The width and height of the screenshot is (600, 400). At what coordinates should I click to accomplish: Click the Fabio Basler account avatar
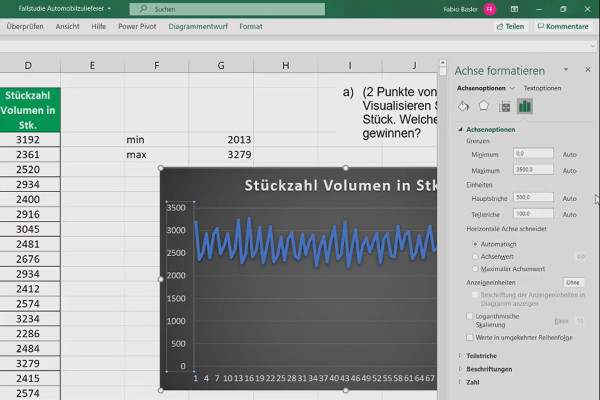pyautogui.click(x=490, y=9)
